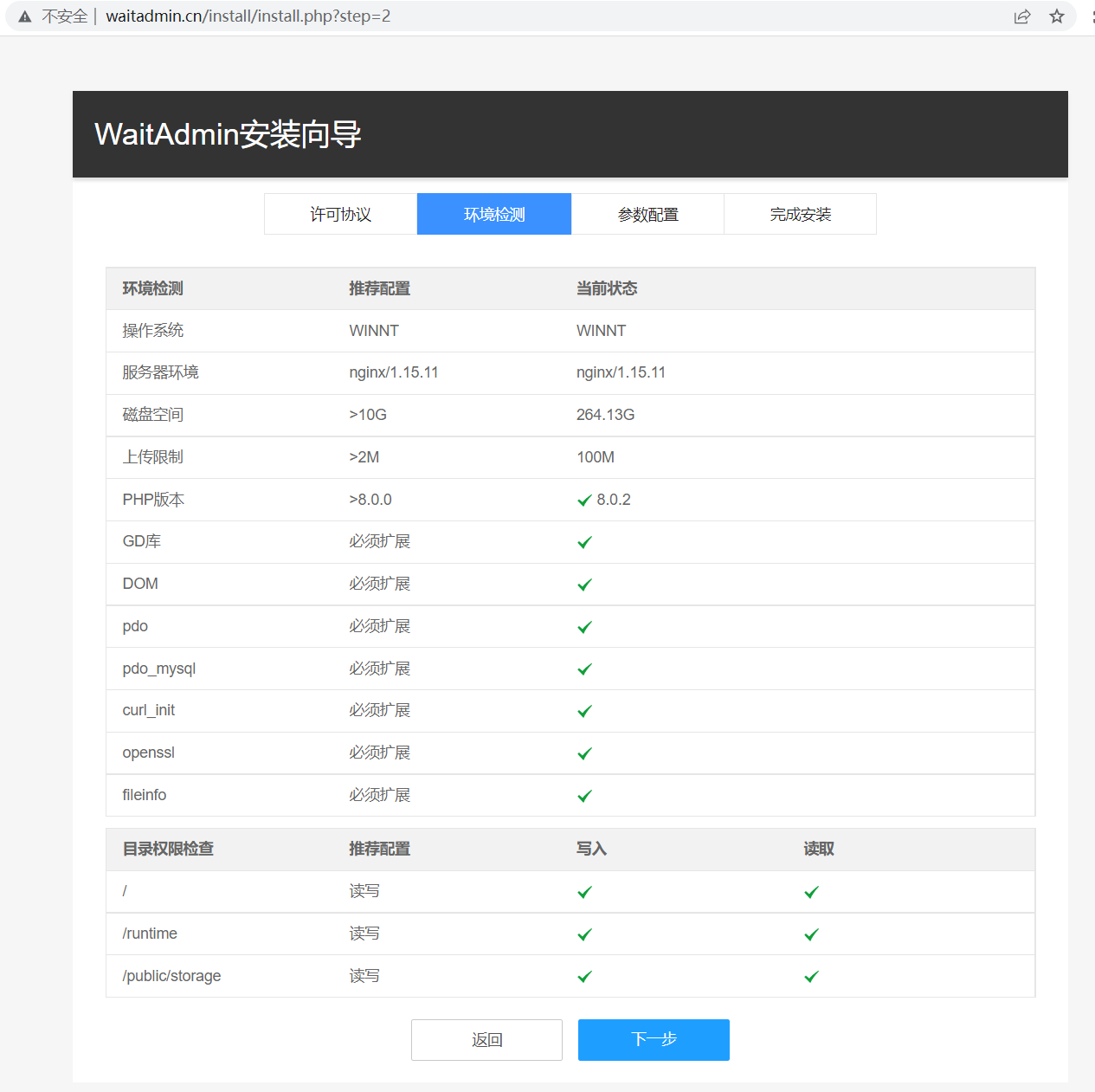1095x1092 pixels.
Task: Click the WaitAdmin安装向导 header title
Action: tap(228, 134)
